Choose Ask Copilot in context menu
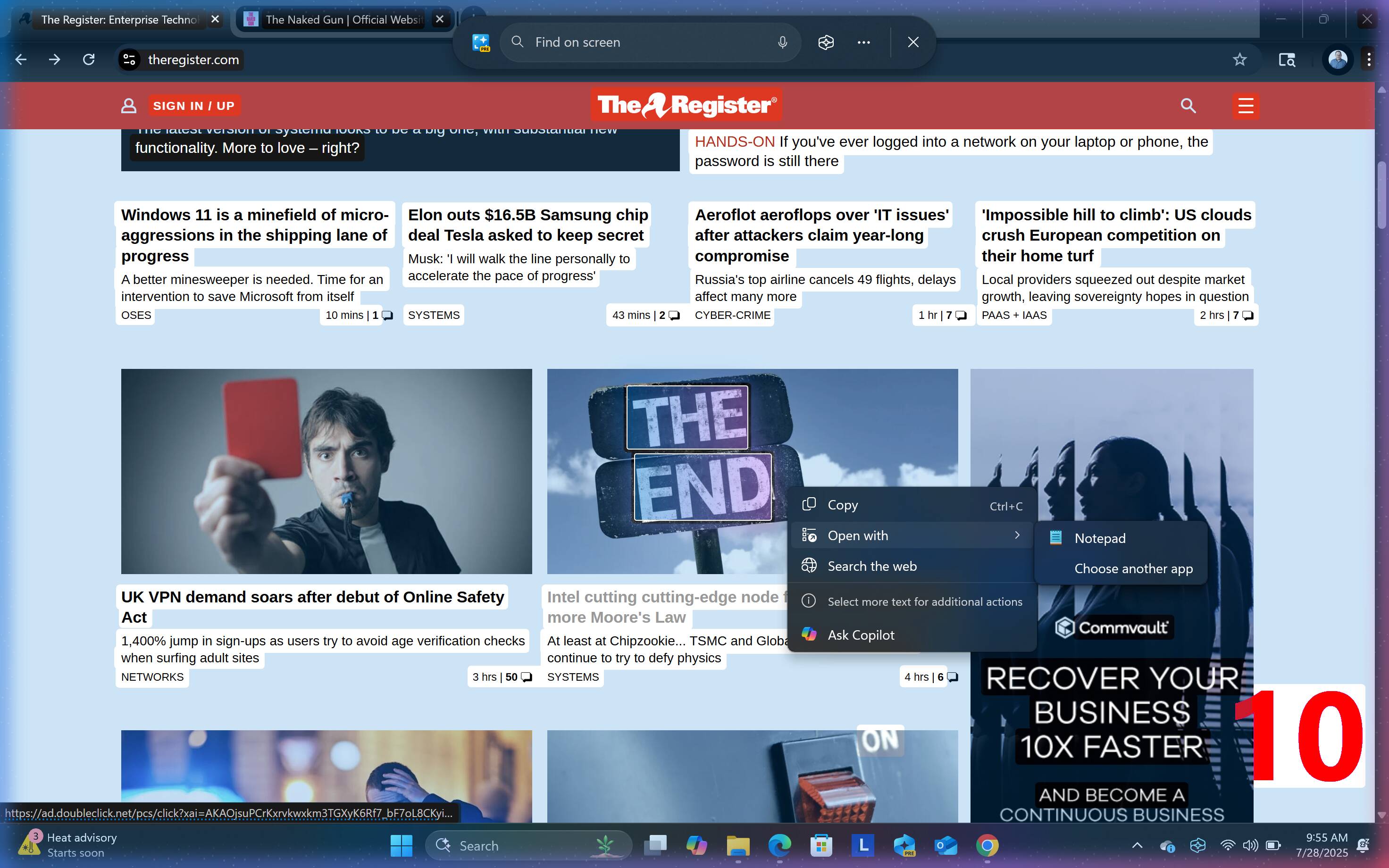This screenshot has height=868, width=1389. 912,634
